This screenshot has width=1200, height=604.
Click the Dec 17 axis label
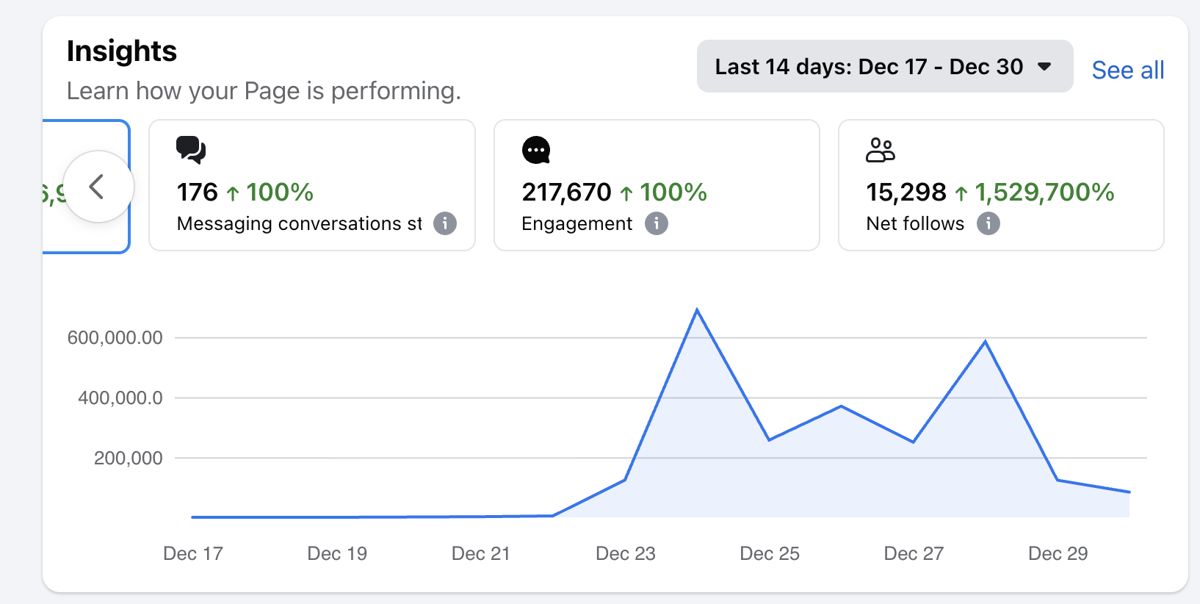(x=193, y=553)
